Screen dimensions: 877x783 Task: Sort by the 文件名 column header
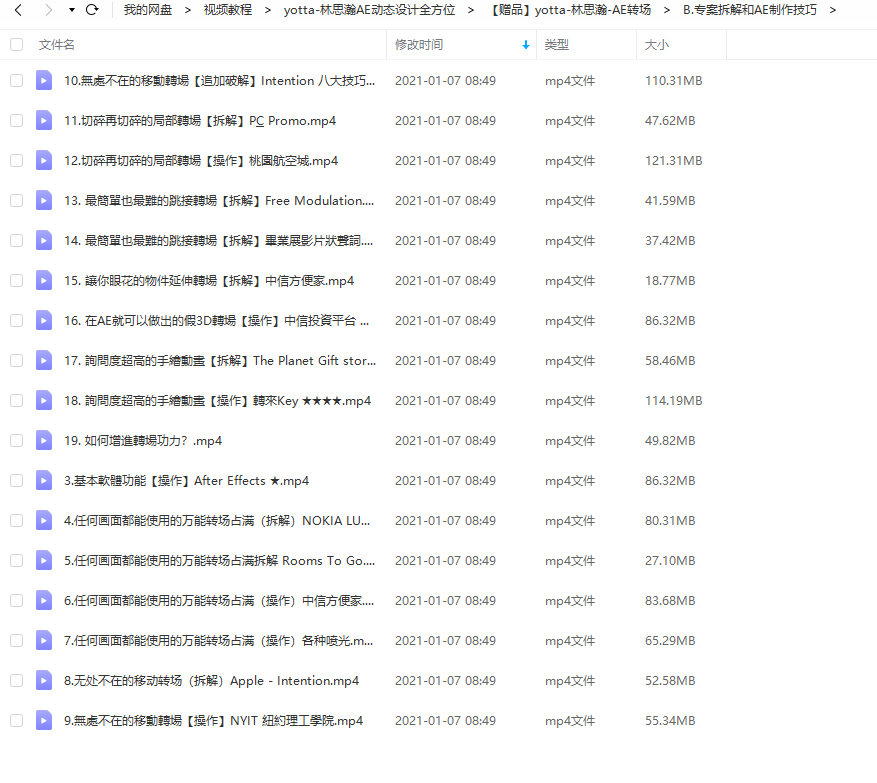coord(57,45)
